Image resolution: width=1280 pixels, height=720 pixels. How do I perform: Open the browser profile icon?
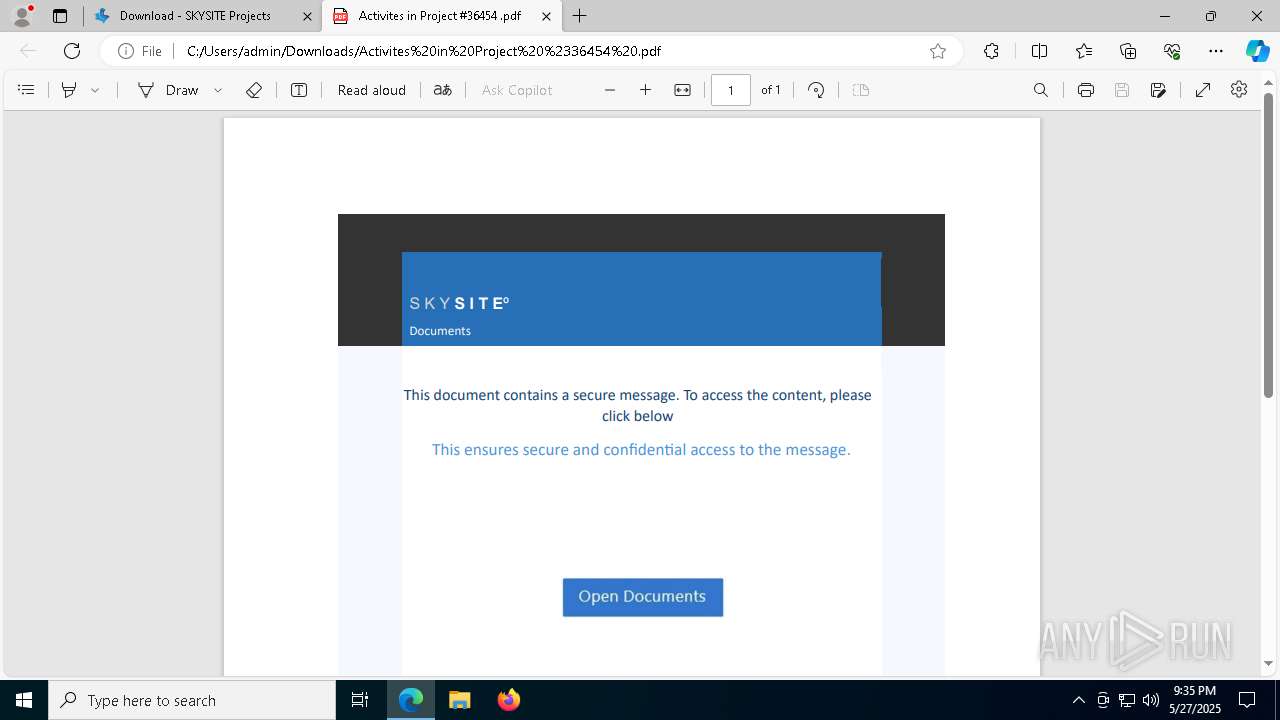pos(22,16)
